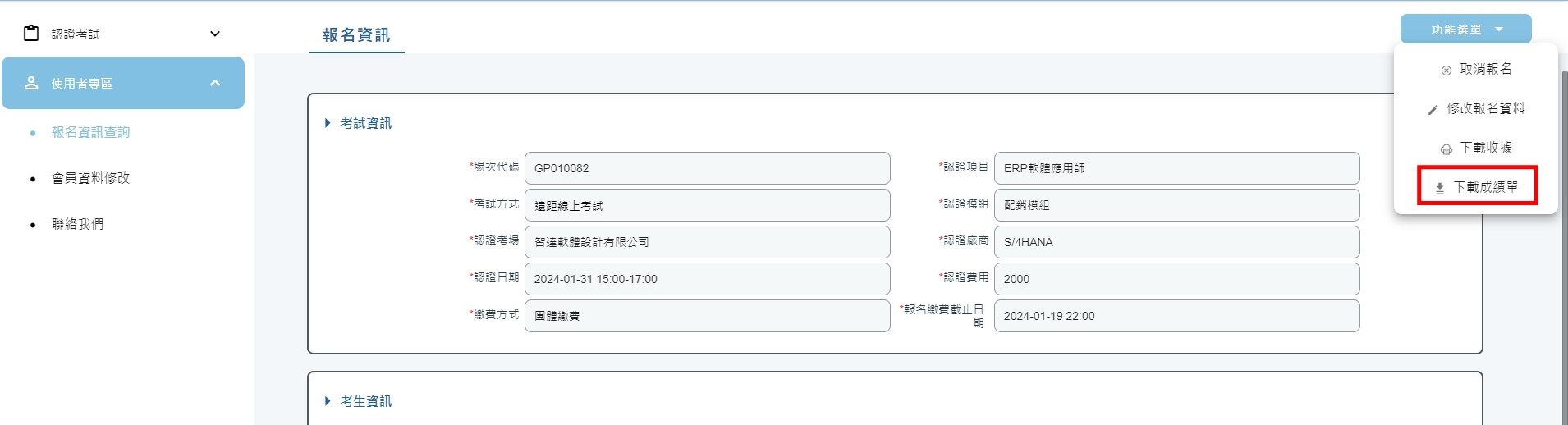Select 下載成績單 menu entry
1568x425 pixels.
pos(1477,187)
